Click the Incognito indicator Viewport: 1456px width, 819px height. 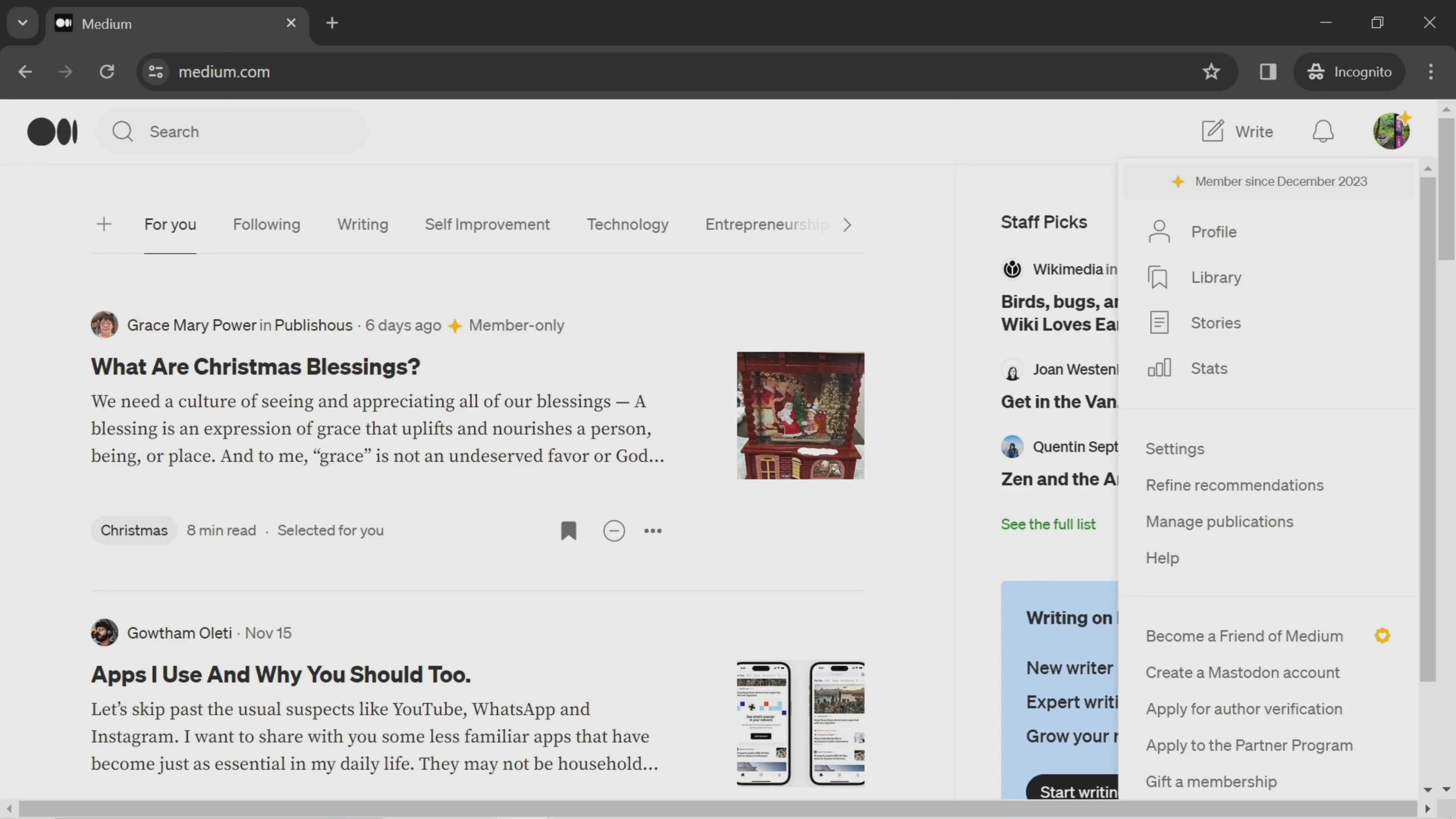click(1349, 72)
